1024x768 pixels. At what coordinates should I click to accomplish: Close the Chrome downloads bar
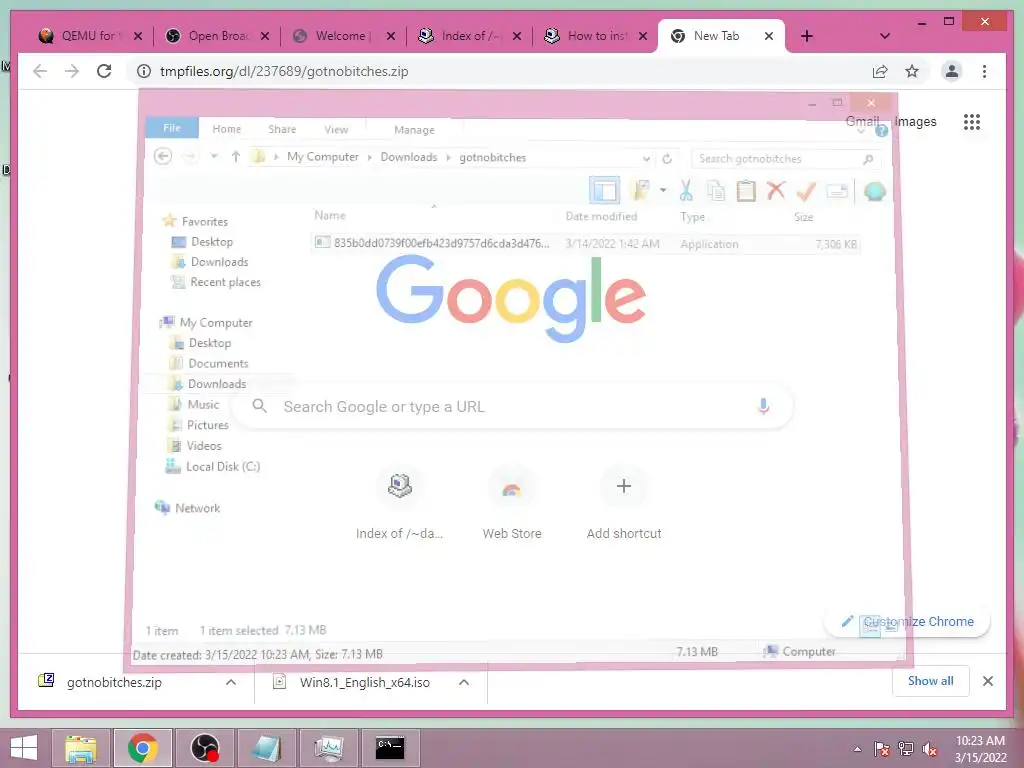pyautogui.click(x=988, y=681)
